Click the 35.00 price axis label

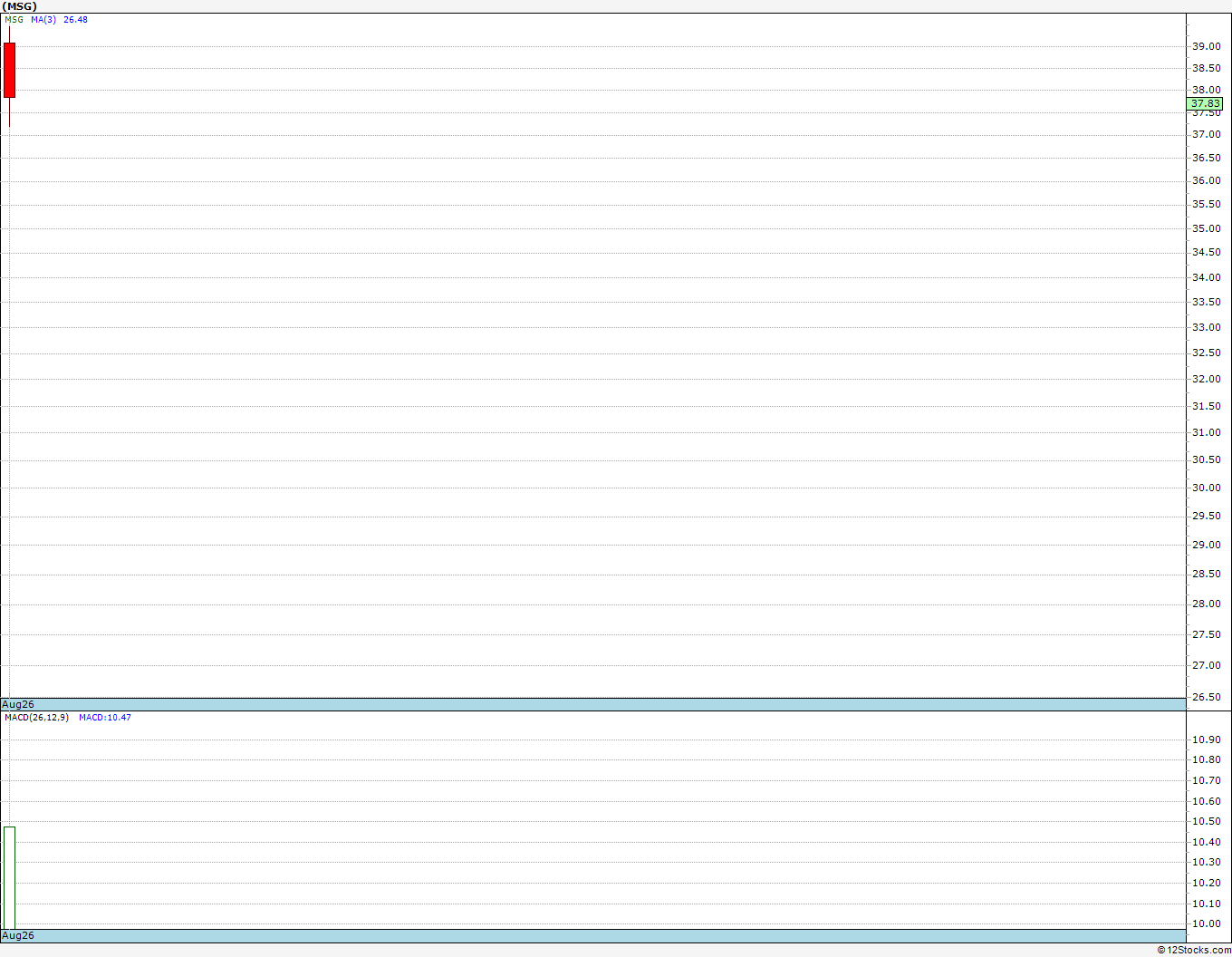click(1206, 228)
